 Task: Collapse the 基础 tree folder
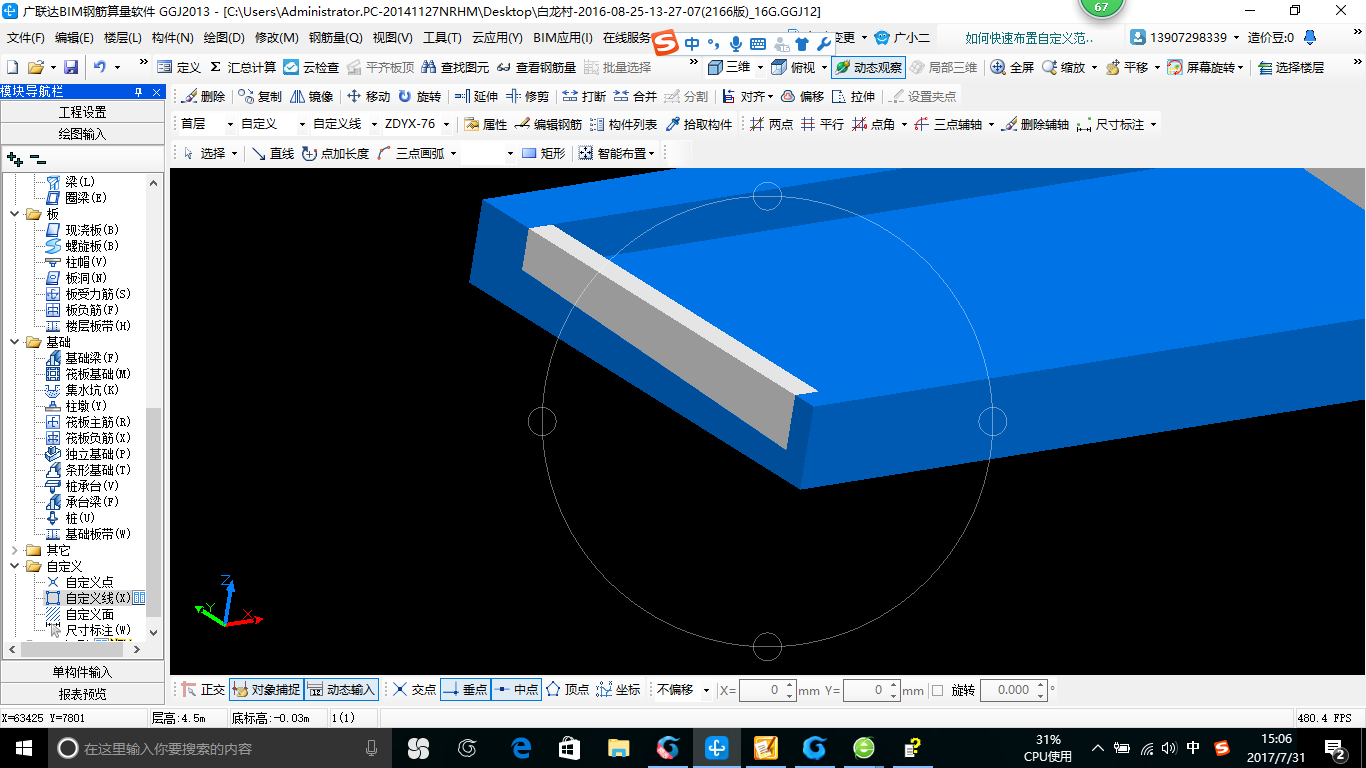[x=15, y=342]
